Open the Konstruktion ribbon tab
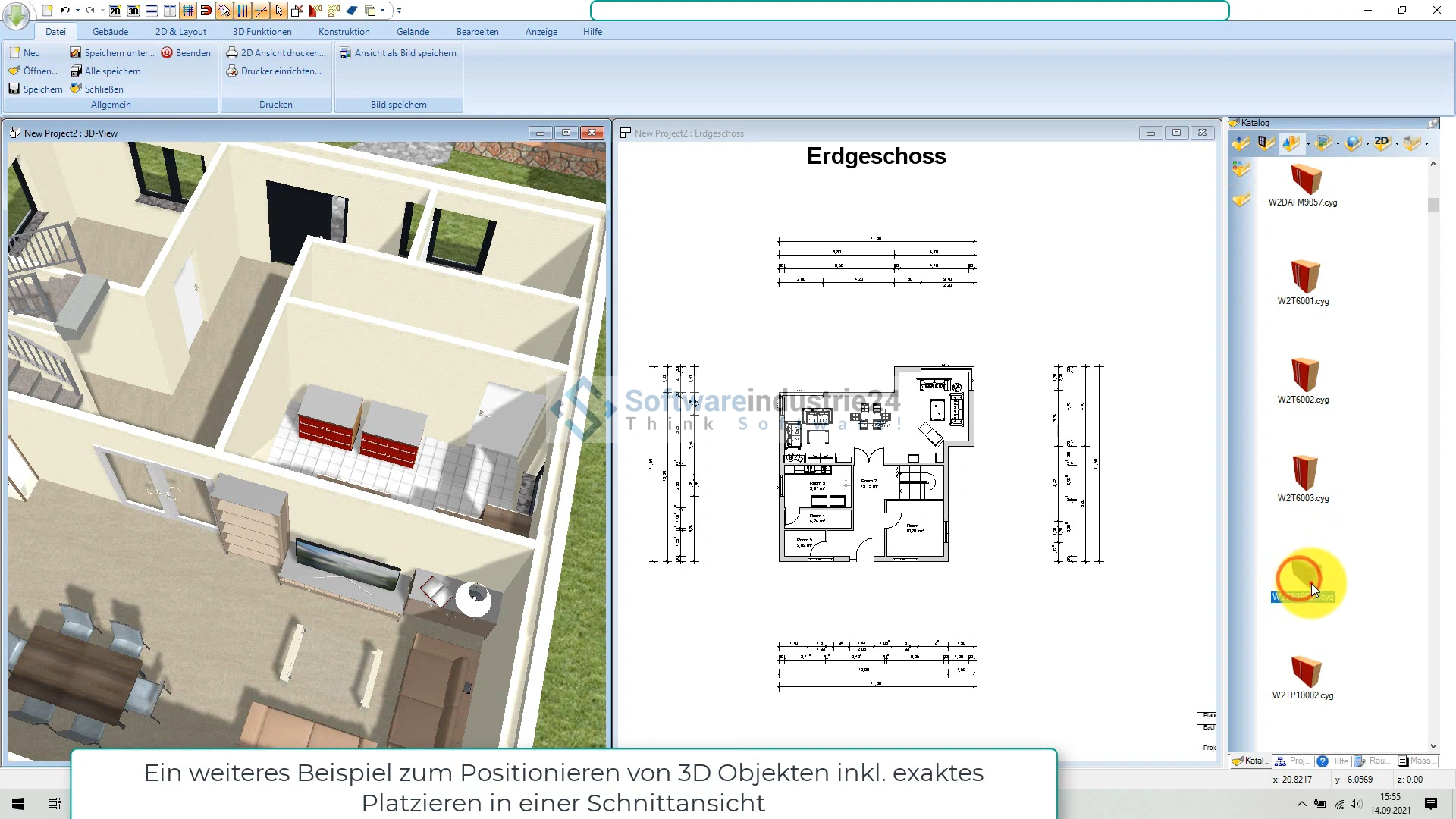The height and width of the screenshot is (819, 1456). (x=344, y=32)
